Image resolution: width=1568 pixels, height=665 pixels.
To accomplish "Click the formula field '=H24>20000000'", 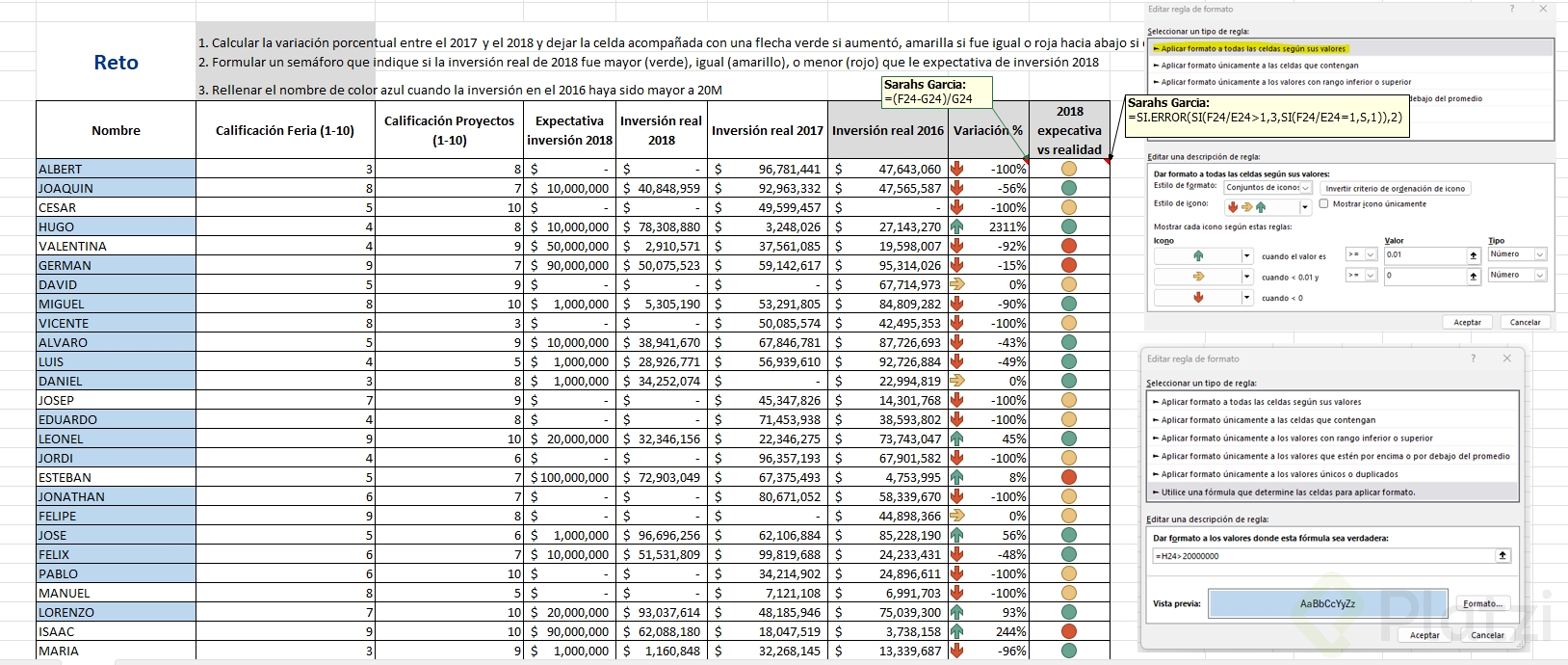I will coord(1323,555).
